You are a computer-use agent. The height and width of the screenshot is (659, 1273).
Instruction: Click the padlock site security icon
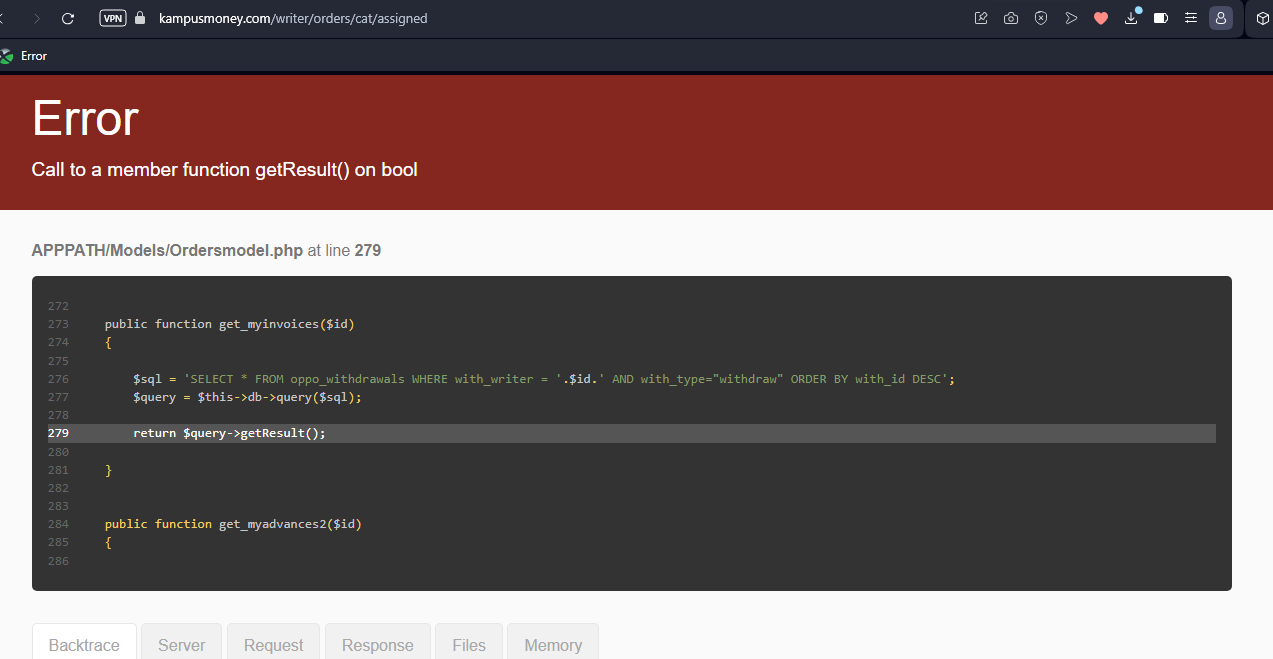[x=139, y=18]
